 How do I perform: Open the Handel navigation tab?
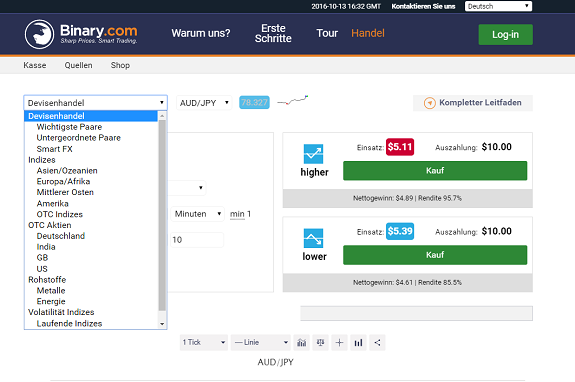pos(368,33)
